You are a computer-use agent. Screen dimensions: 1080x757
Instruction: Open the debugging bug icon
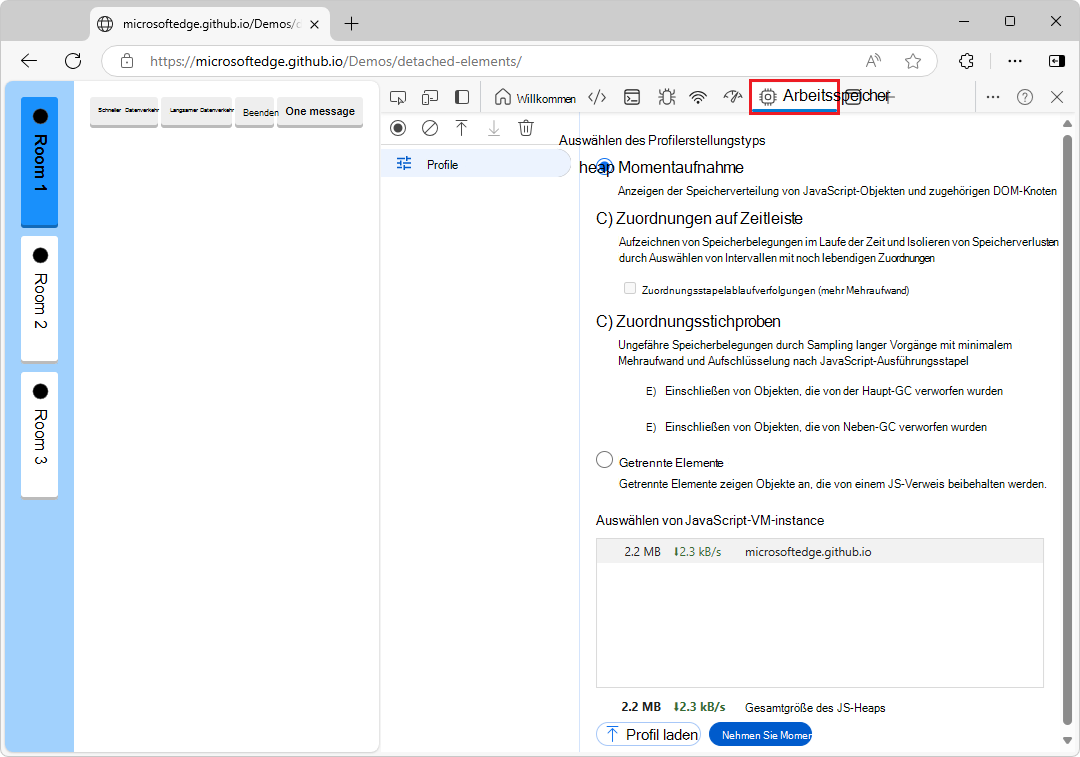[x=666, y=96]
